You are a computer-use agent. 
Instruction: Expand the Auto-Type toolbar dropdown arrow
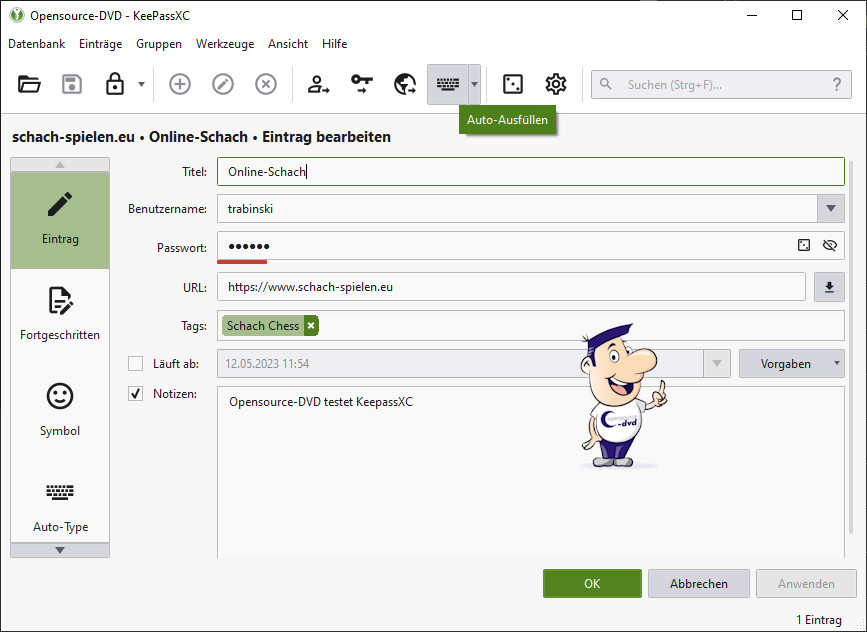[x=474, y=85]
